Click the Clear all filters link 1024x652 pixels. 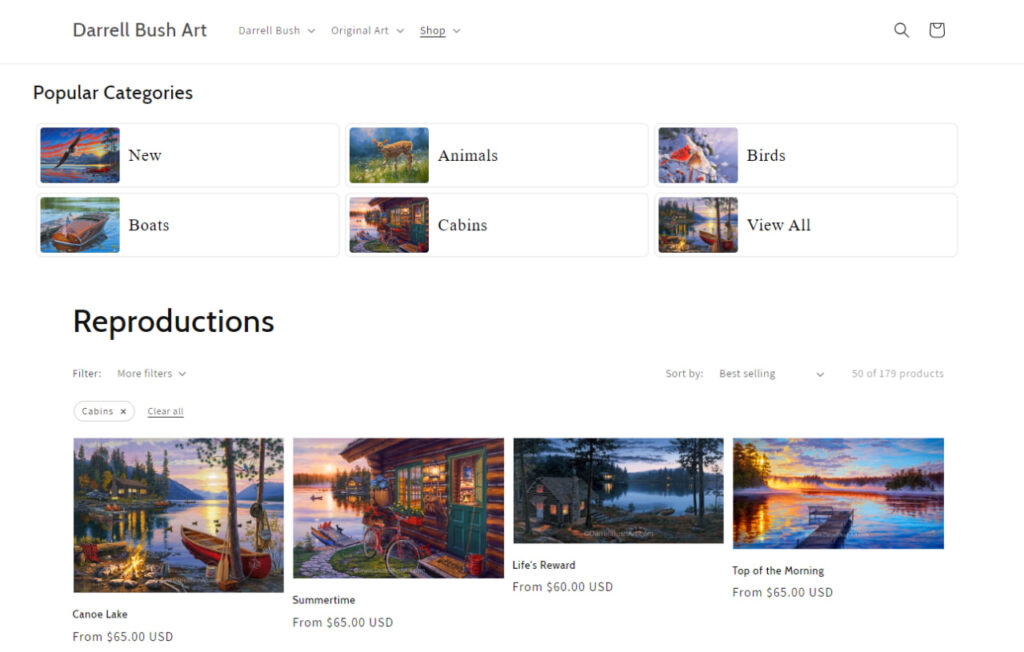tap(165, 411)
